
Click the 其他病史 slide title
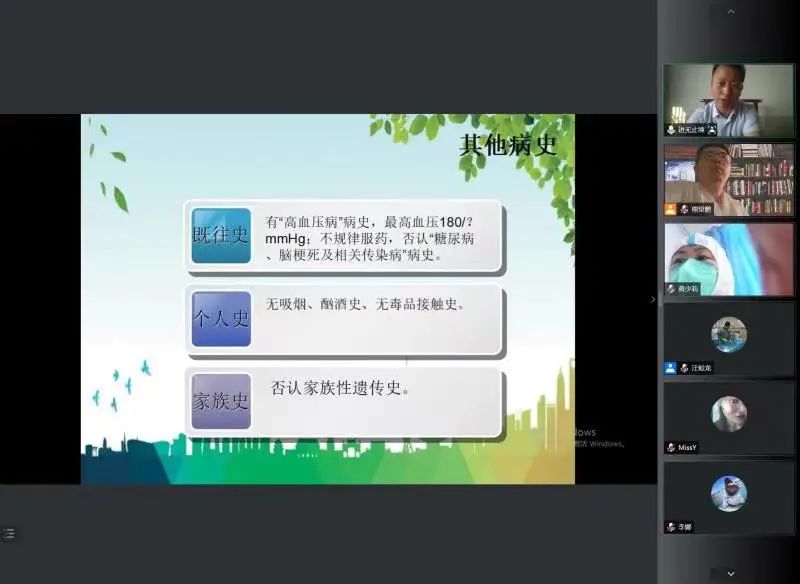[x=507, y=145]
